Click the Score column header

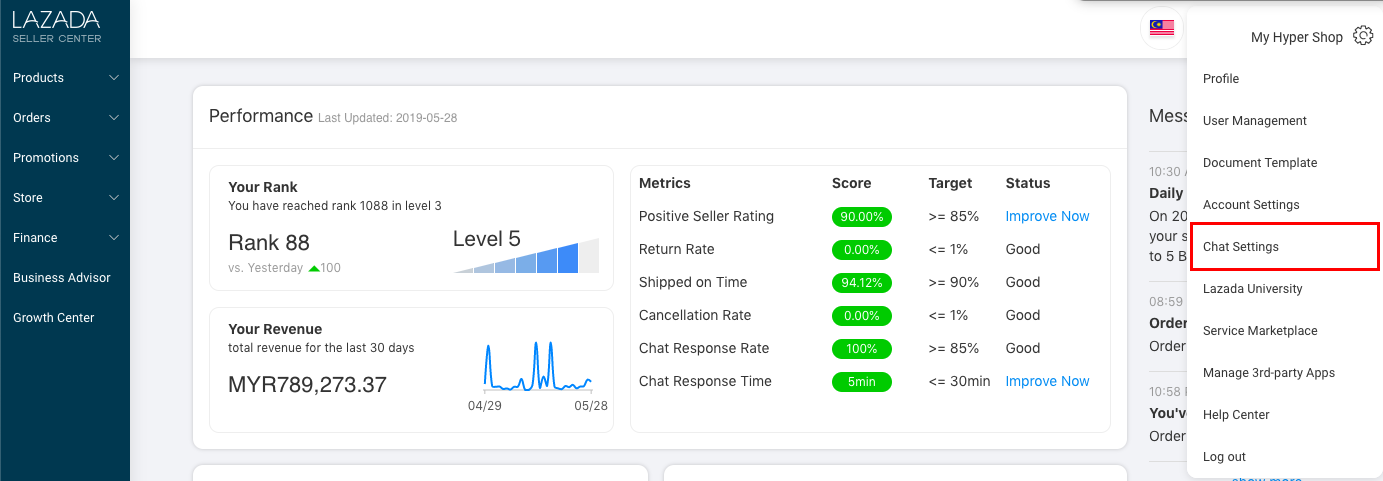[x=851, y=183]
